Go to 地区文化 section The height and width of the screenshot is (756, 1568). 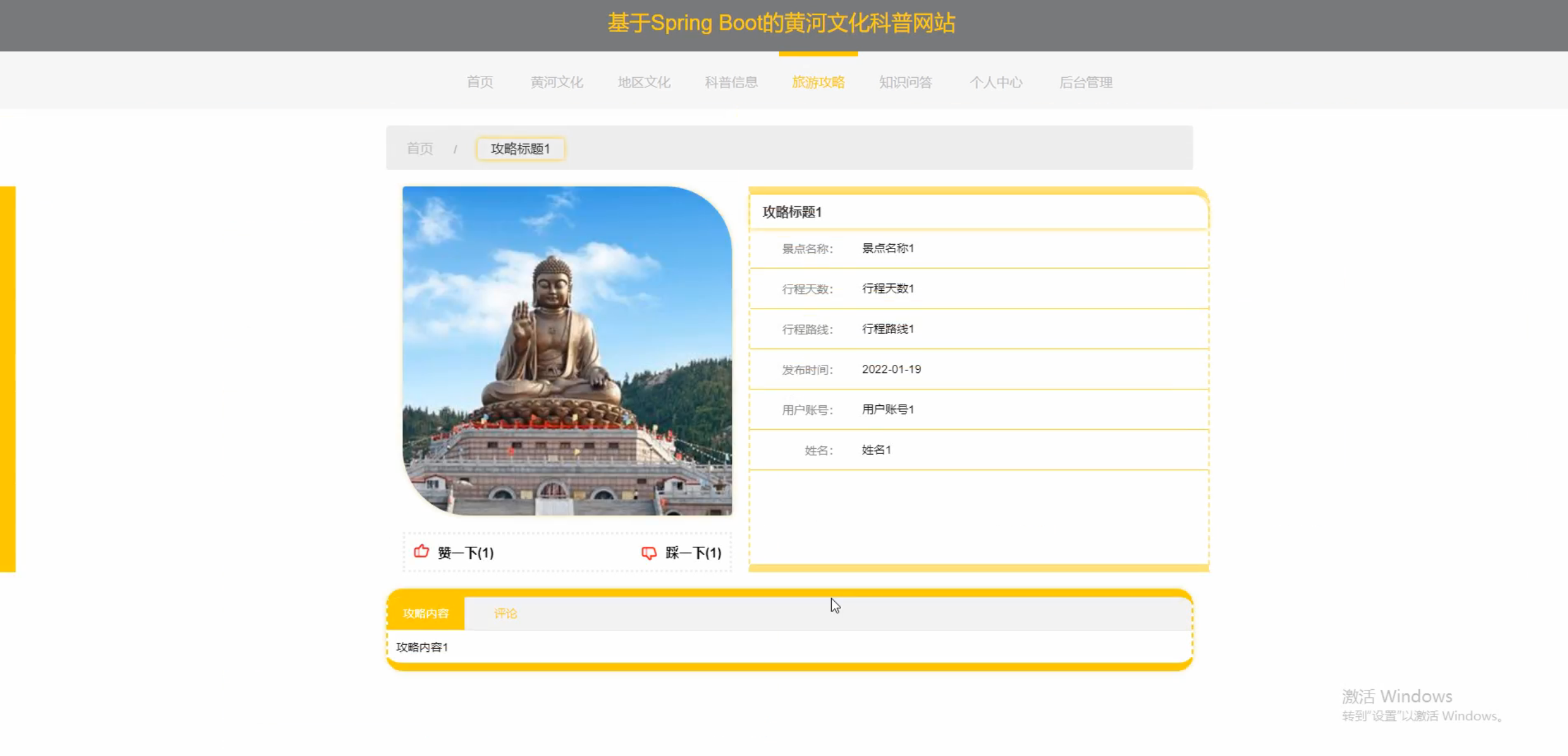point(644,82)
